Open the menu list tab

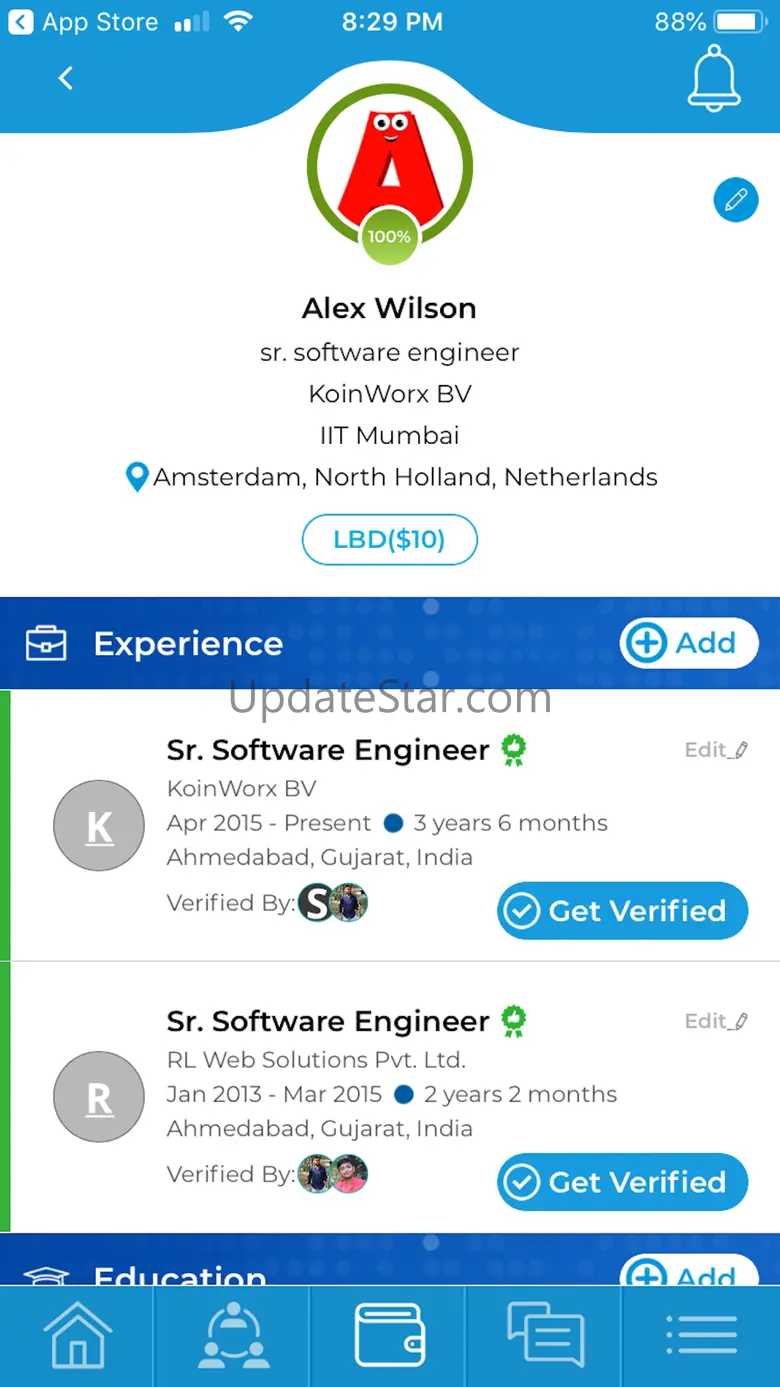coord(701,1335)
